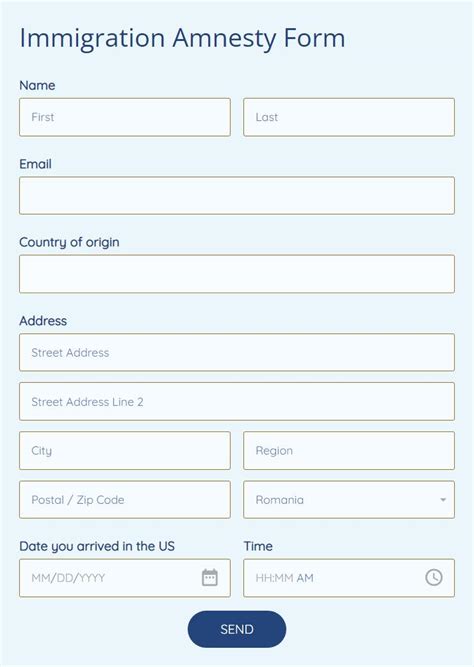Click the Email field label
Screen dimensions: 474x667
[35, 164]
